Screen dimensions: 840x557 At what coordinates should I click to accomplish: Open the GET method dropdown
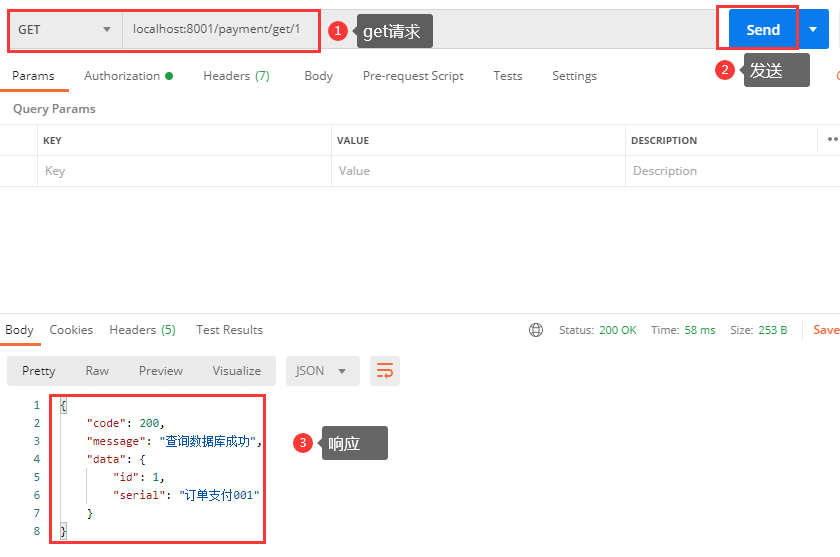click(65, 29)
